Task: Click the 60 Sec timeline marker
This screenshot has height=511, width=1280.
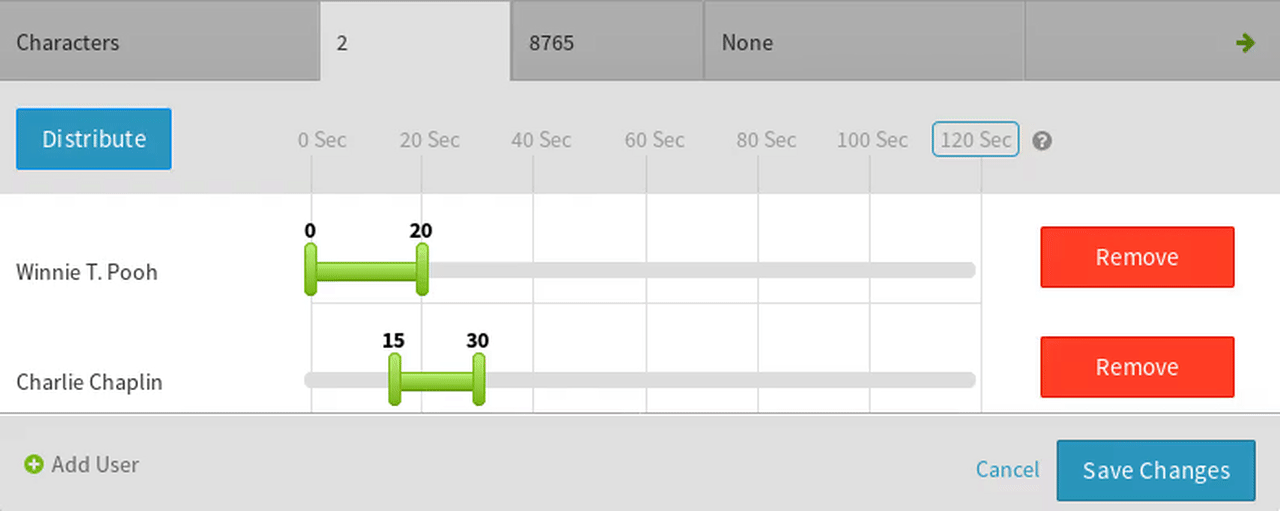Action: pyautogui.click(x=654, y=140)
